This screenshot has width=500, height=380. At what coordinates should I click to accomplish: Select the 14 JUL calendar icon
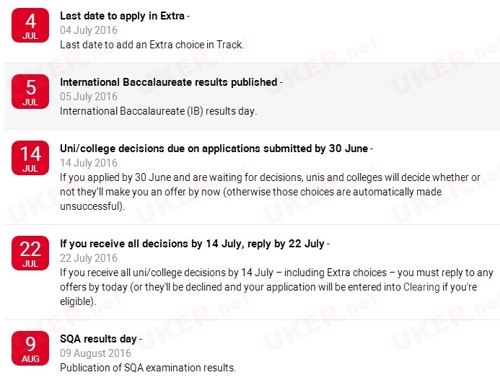[x=30, y=158]
